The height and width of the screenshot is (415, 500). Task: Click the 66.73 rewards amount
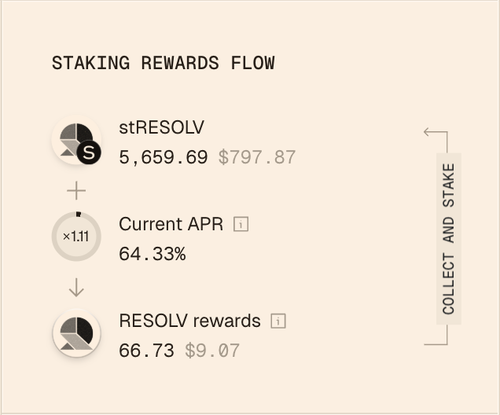click(x=146, y=351)
